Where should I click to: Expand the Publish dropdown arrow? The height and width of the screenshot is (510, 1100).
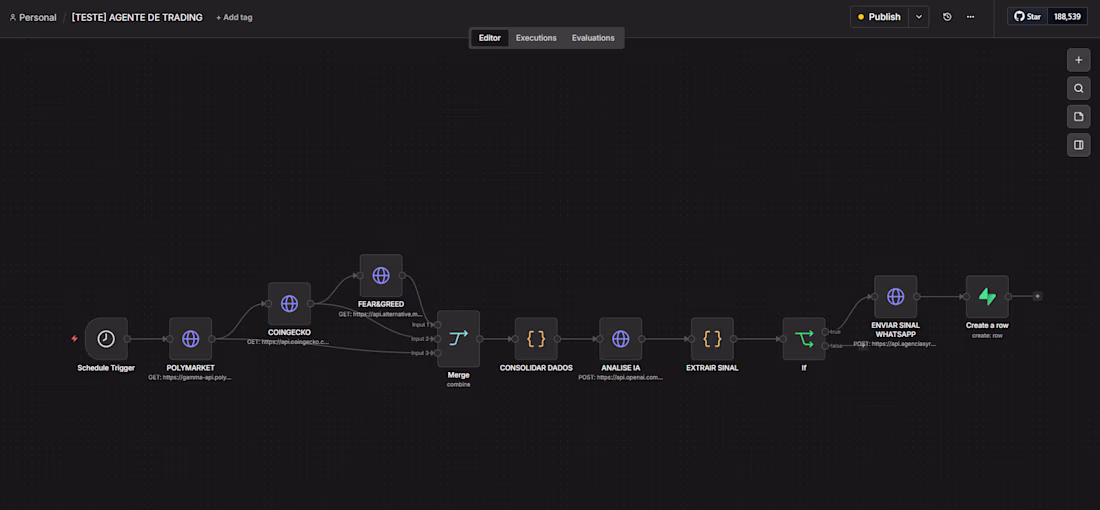pyautogui.click(x=918, y=17)
